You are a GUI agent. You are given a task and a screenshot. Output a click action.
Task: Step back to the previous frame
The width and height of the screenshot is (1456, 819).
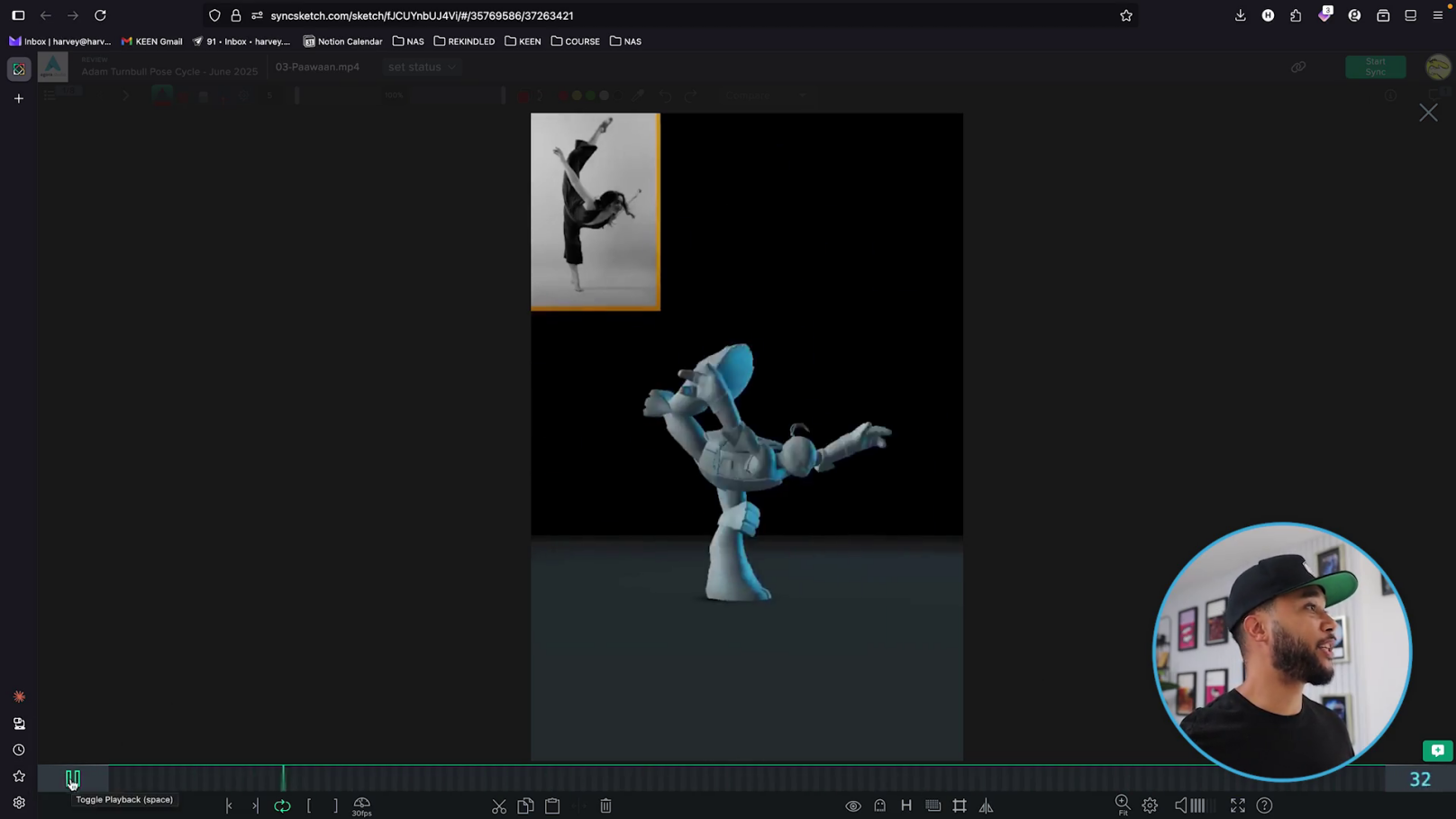coord(229,805)
